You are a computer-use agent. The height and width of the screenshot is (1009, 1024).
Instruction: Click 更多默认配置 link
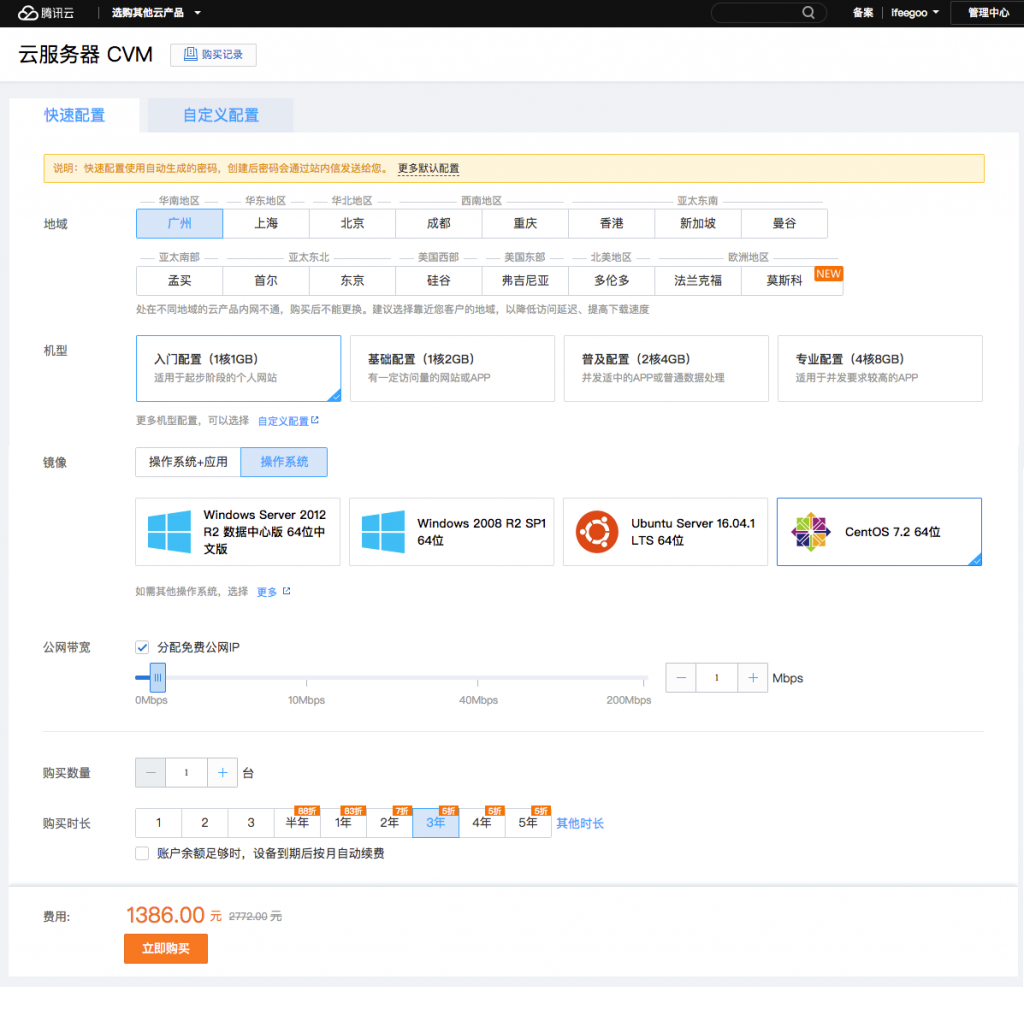click(428, 168)
